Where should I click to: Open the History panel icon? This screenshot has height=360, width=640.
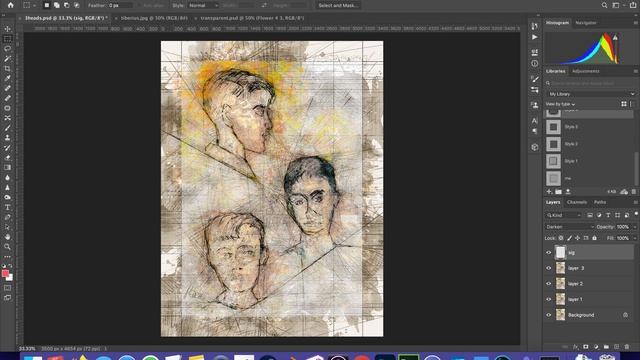[x=535, y=26]
